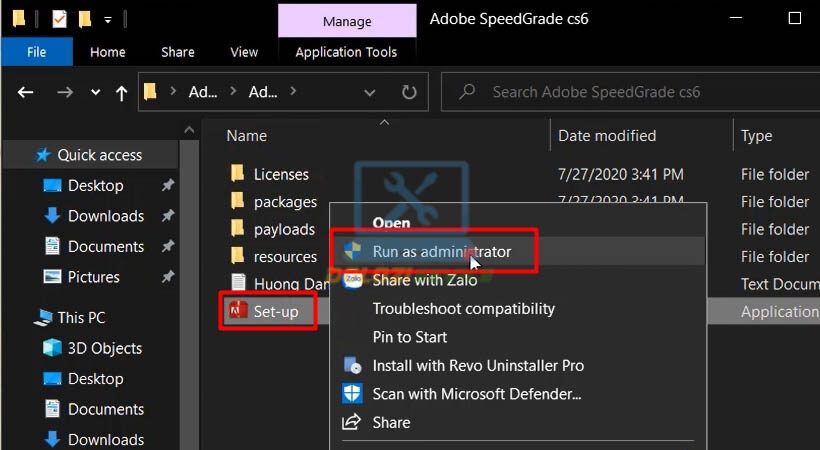The image size is (820, 450).
Task: Expand the address bar history dropdown
Action: [370, 92]
